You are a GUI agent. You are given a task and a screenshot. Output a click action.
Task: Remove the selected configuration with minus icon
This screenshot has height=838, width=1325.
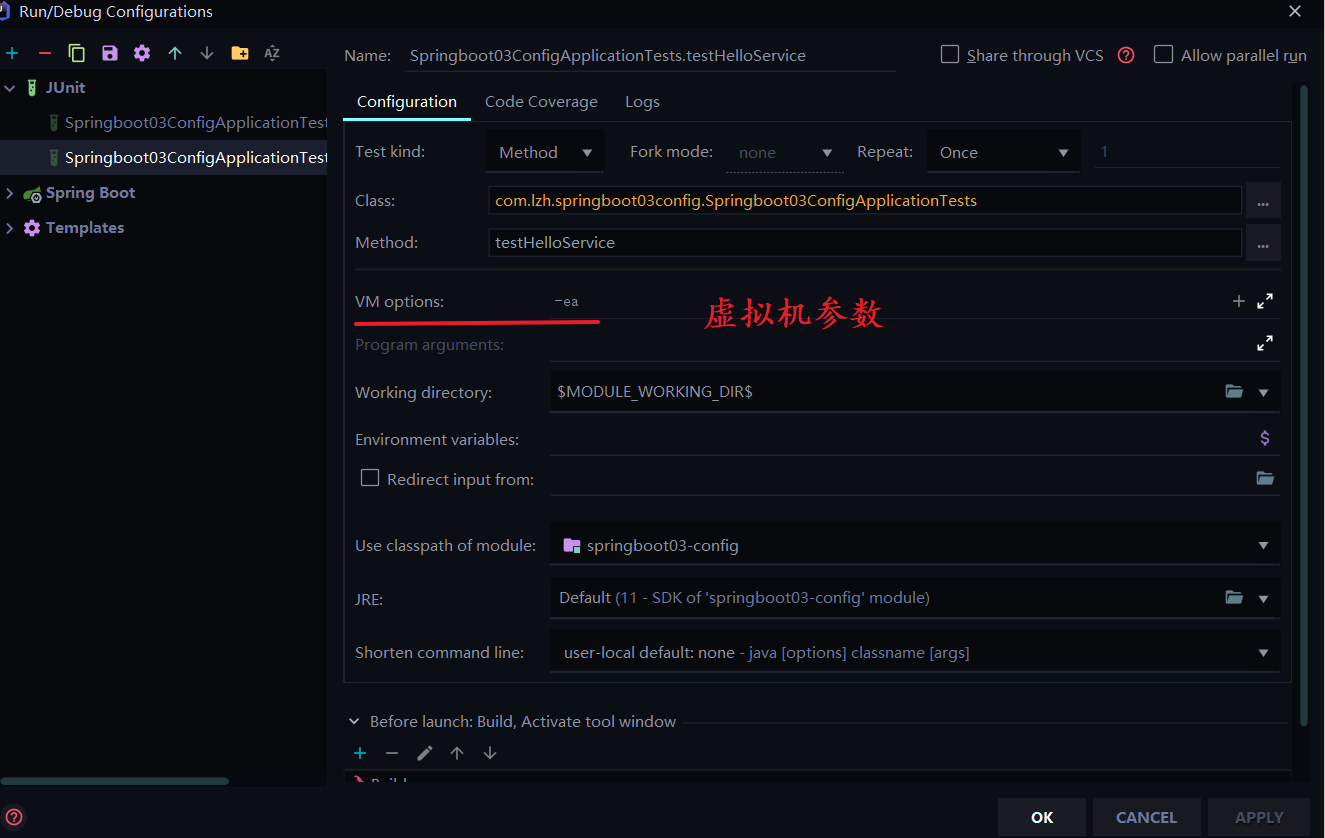[x=44, y=53]
